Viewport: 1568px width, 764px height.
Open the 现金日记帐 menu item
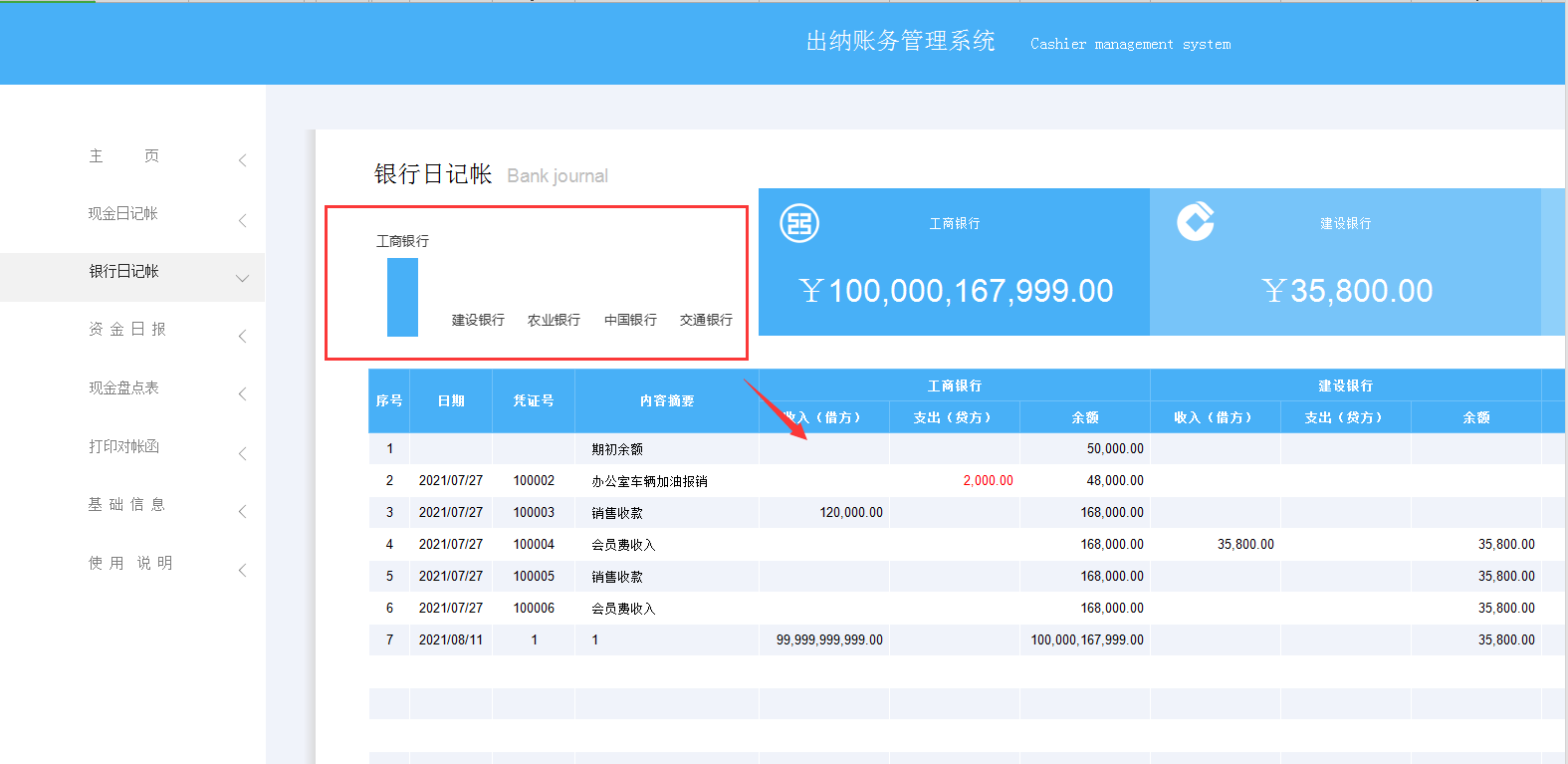[x=123, y=214]
